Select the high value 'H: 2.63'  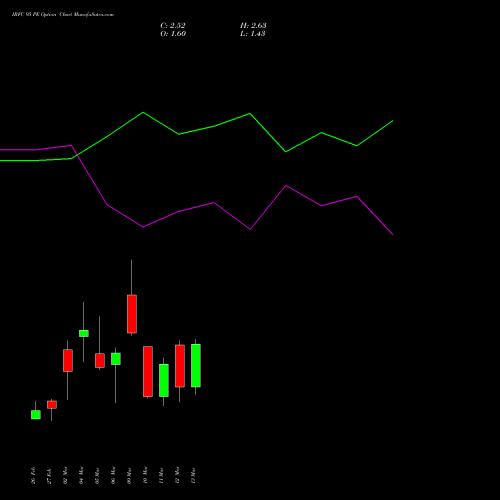[x=253, y=26]
